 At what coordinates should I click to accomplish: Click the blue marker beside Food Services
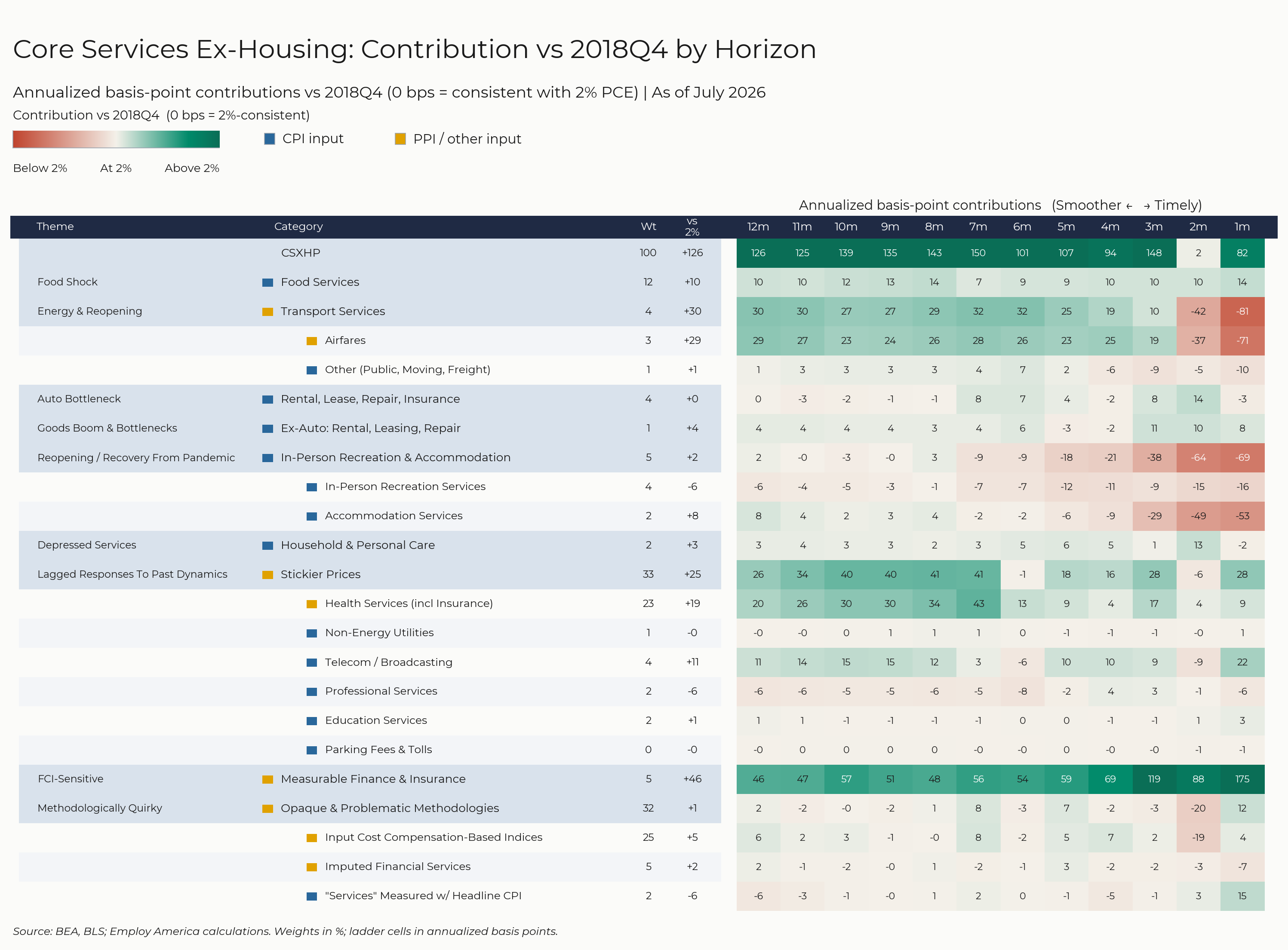point(267,282)
